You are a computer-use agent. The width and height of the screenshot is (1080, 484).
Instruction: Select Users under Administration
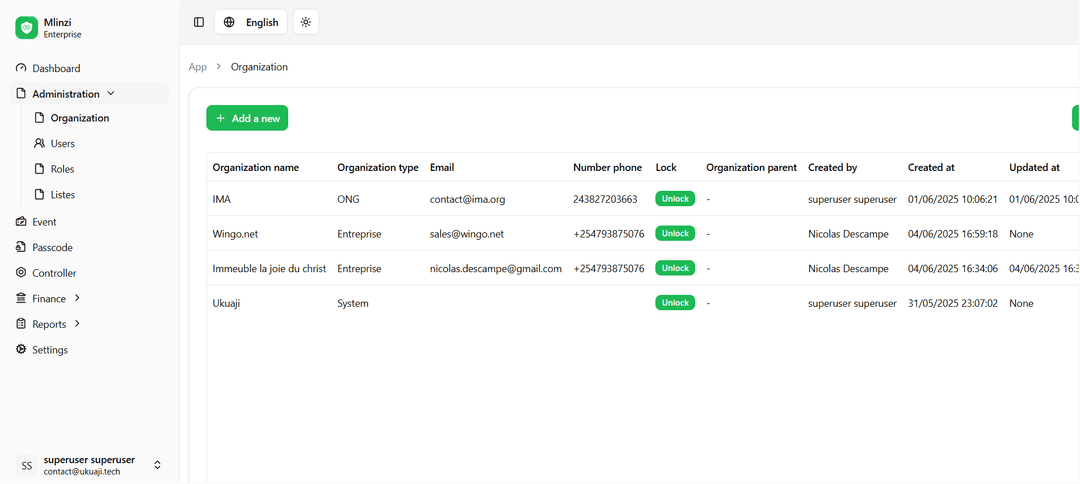(62, 143)
